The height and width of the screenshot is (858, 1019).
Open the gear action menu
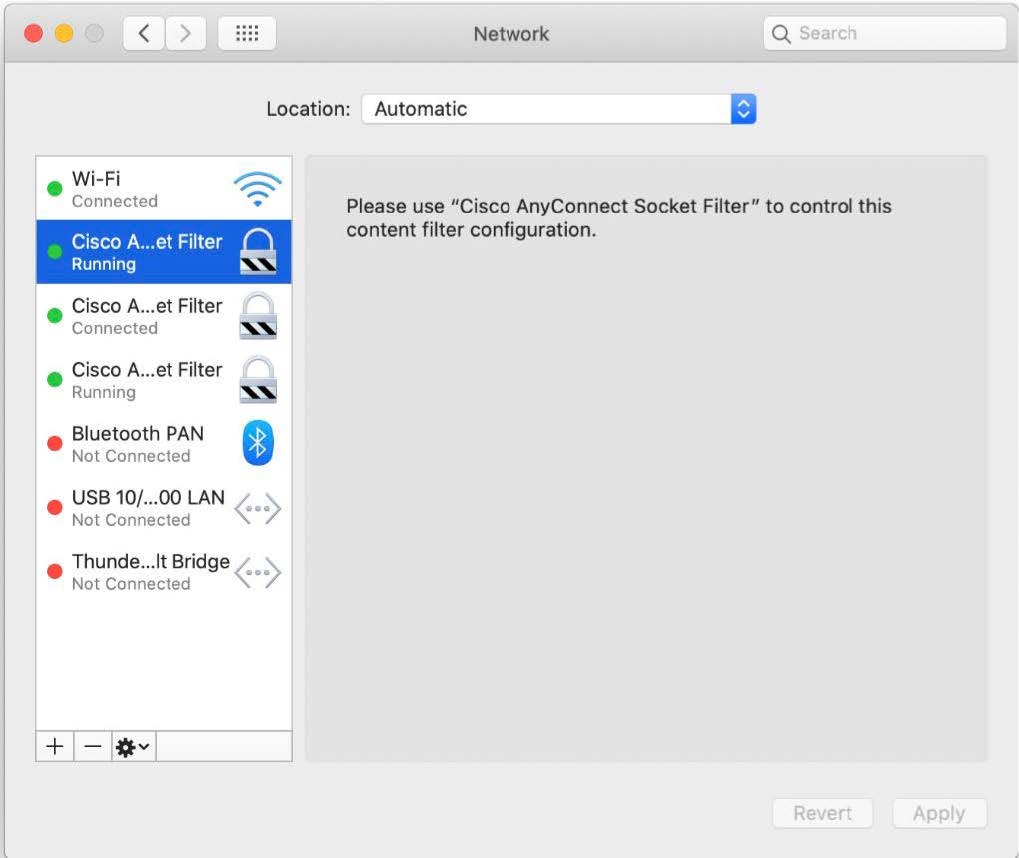pos(133,746)
